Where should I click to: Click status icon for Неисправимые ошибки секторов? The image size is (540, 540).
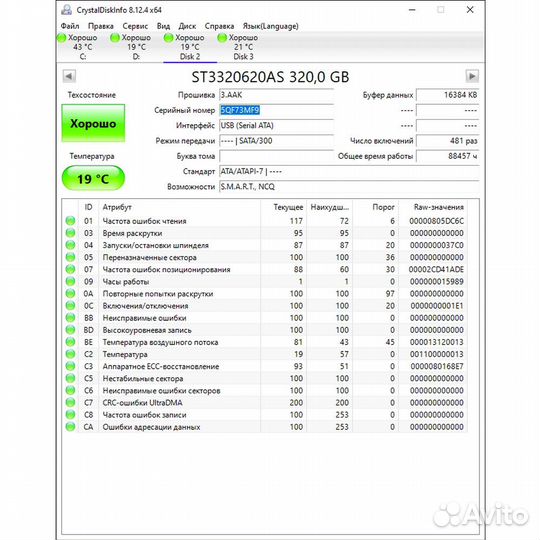(70, 390)
